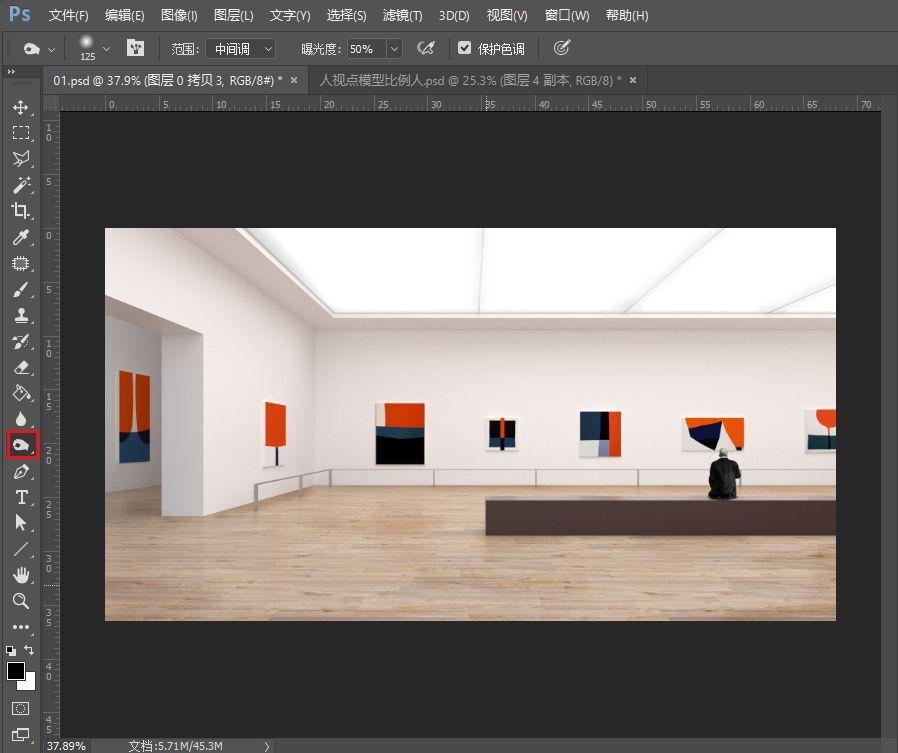Select the Clone Stamp tool

(21, 316)
